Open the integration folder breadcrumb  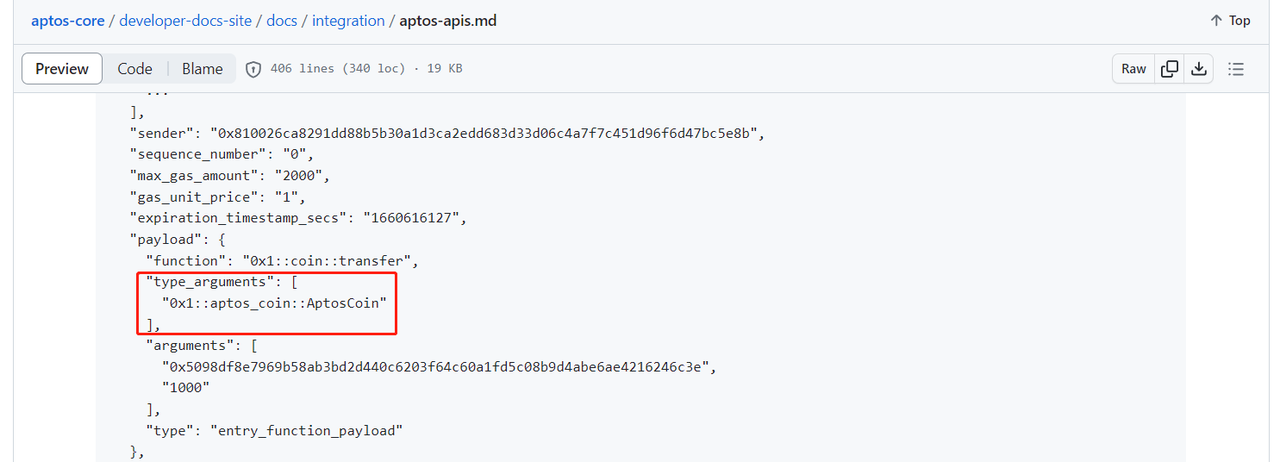click(x=348, y=20)
